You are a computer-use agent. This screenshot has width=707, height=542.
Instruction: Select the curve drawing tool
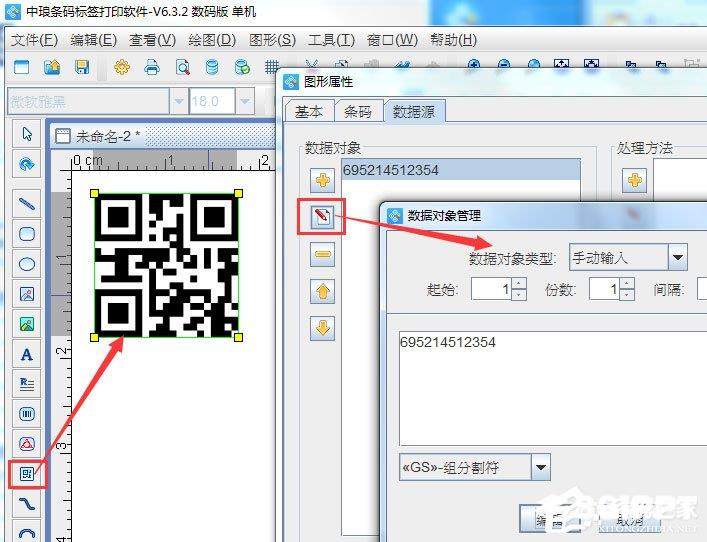(x=27, y=503)
